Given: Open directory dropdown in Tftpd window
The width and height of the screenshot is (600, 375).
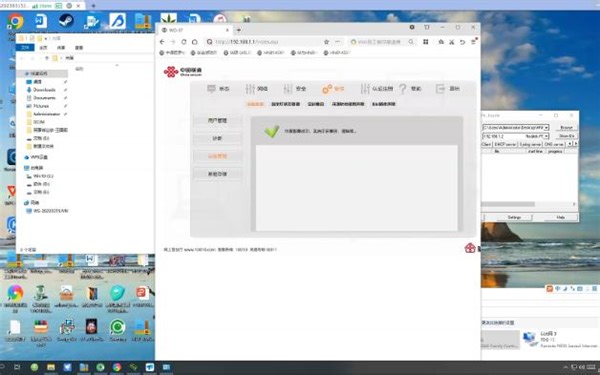Looking at the screenshot, I should (546, 127).
